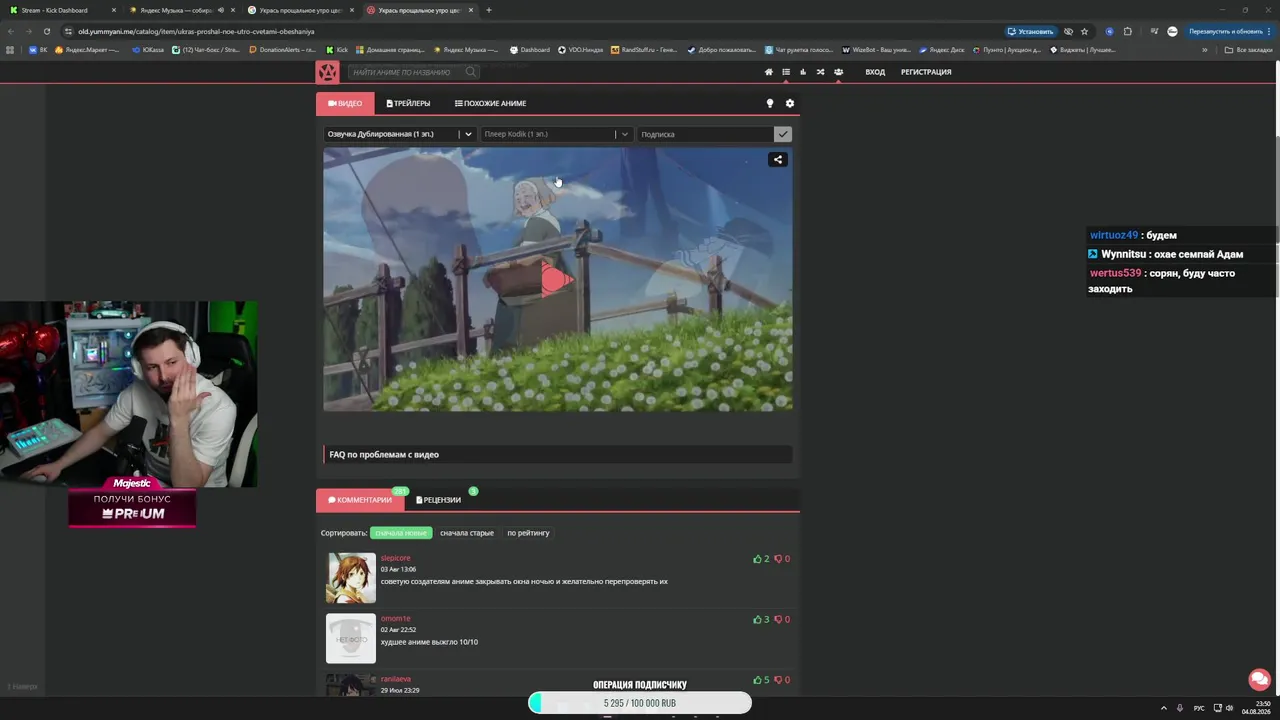Open the 'ЮKassa' bookmark
Screen dimensions: 1280x720
click(148, 49)
